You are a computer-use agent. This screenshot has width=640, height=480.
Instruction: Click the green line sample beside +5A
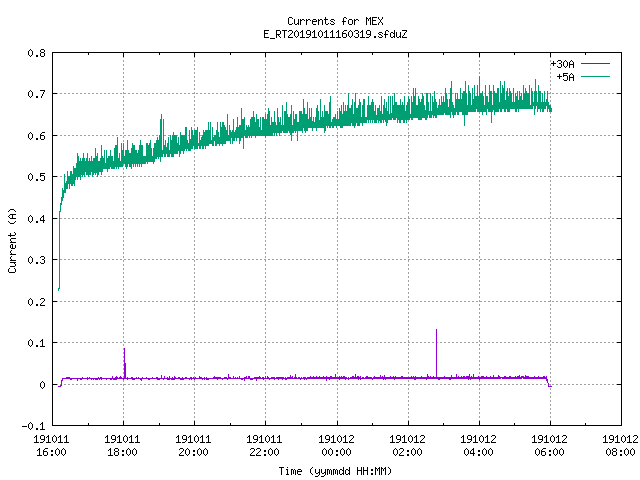595,76
